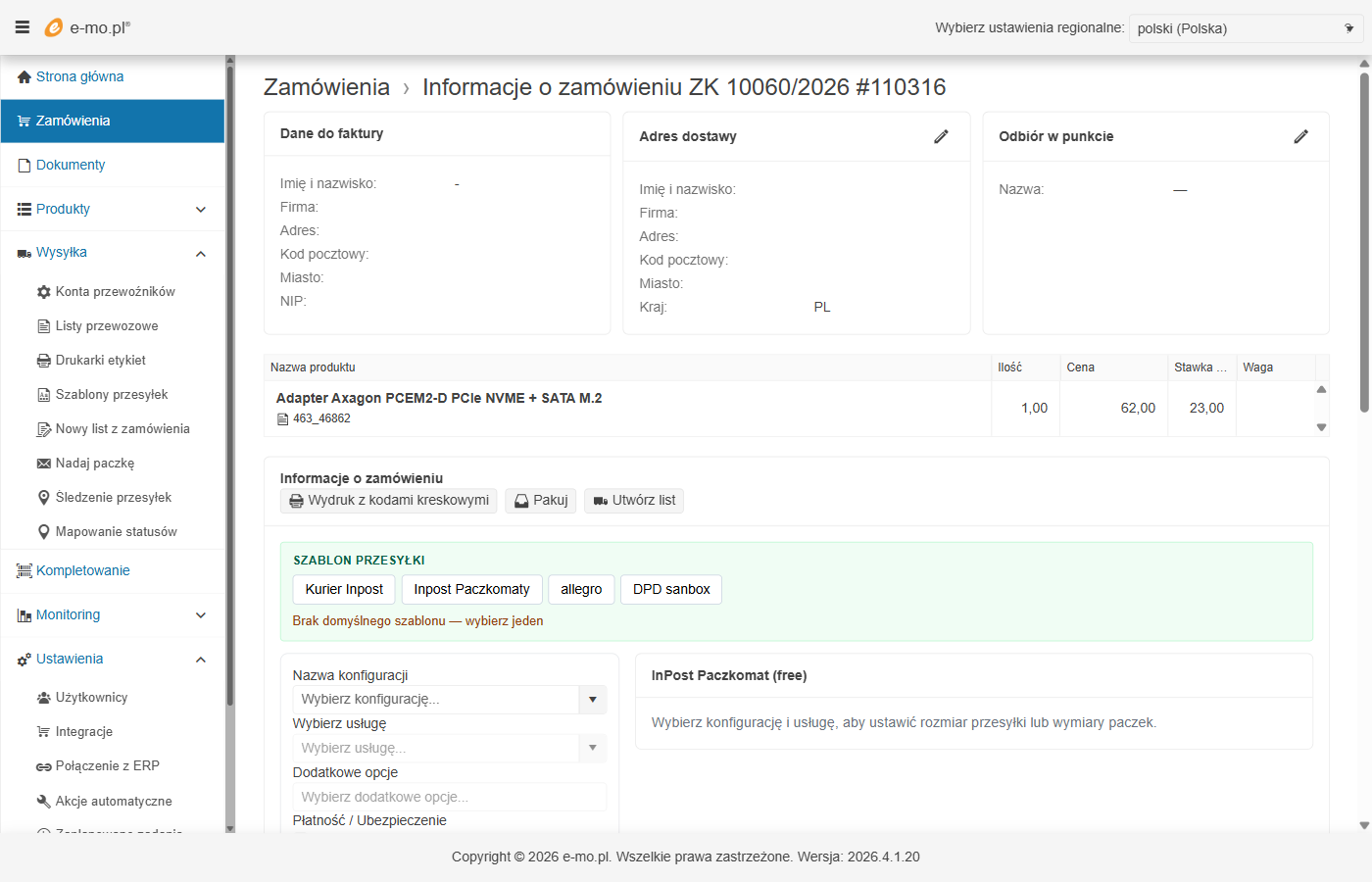The width and height of the screenshot is (1372, 882).
Task: Open Nadaj paczkę page
Action: [x=94, y=464]
